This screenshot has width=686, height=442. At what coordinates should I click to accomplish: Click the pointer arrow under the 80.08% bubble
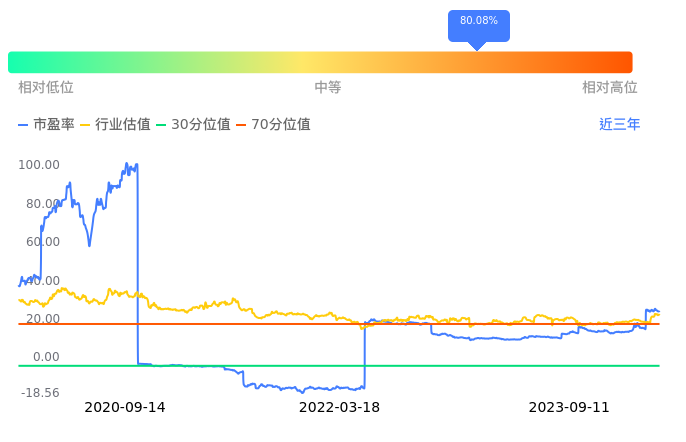tap(477, 46)
